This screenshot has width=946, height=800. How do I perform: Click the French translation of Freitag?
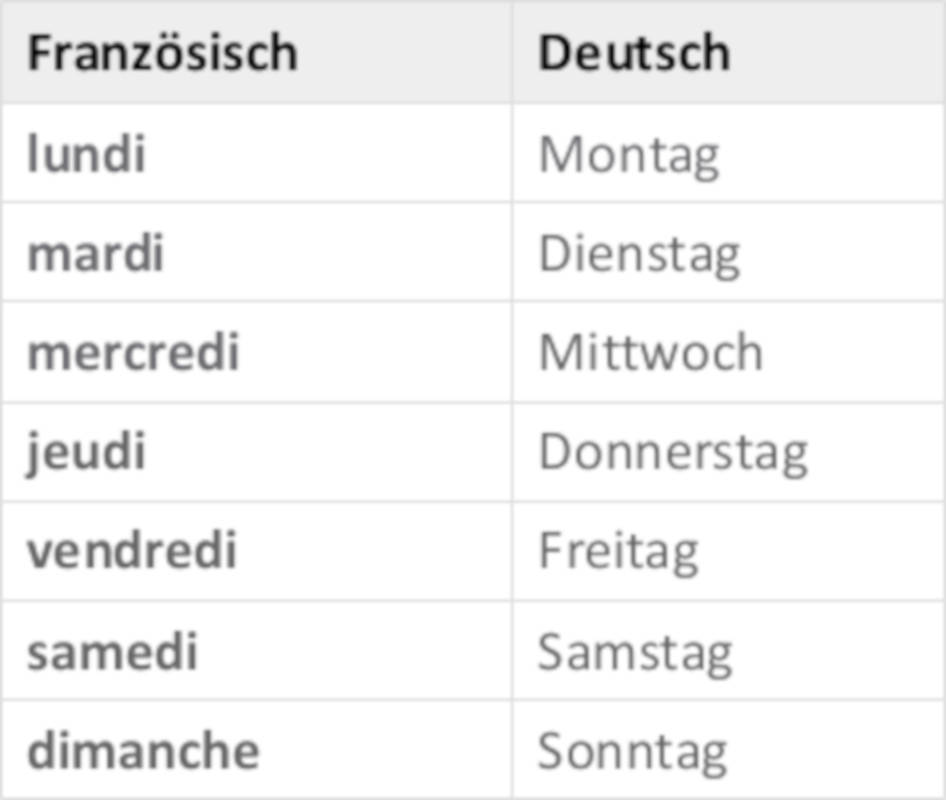pyautogui.click(x=132, y=550)
